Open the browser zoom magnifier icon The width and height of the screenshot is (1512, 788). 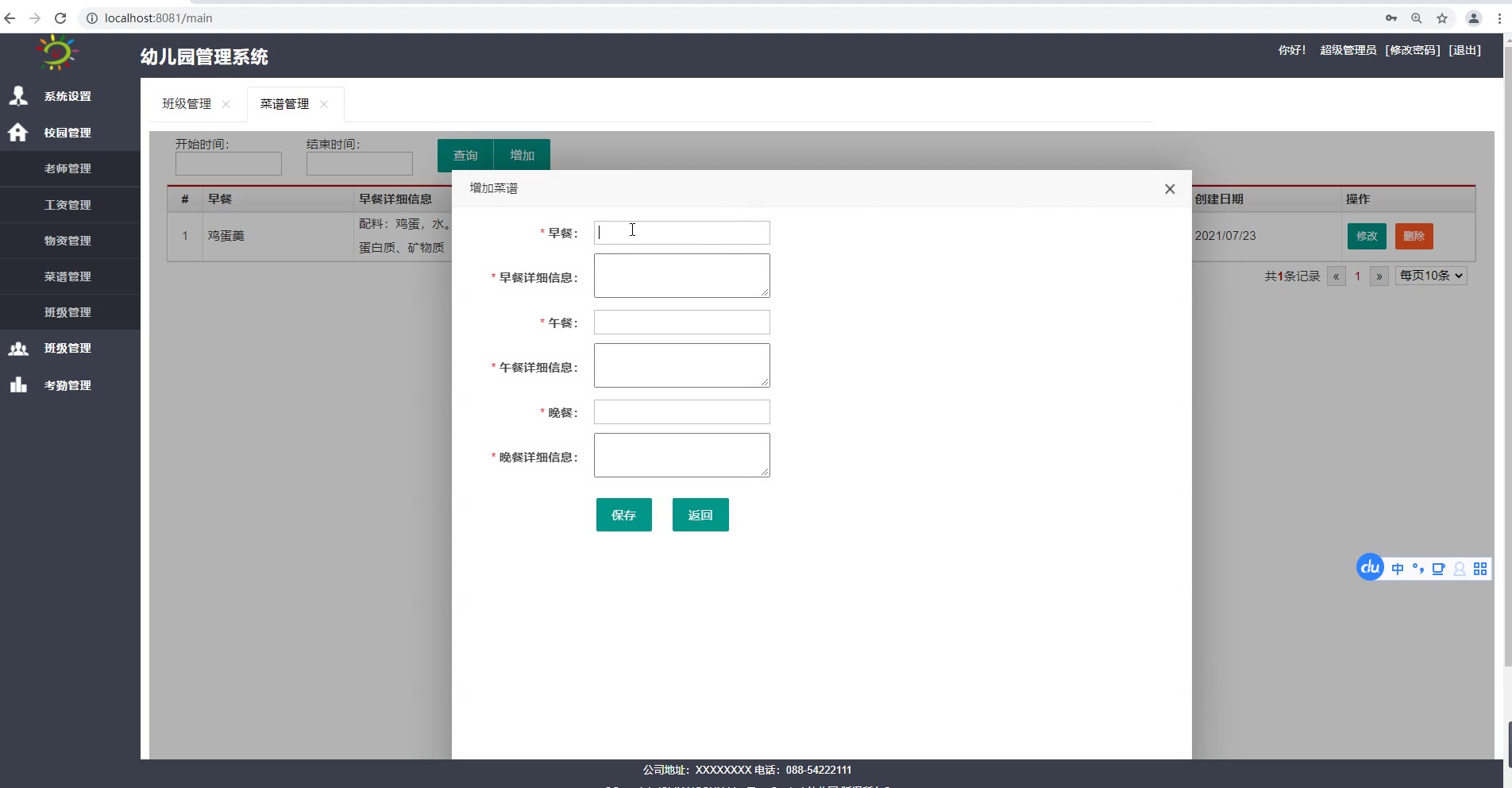(x=1417, y=18)
